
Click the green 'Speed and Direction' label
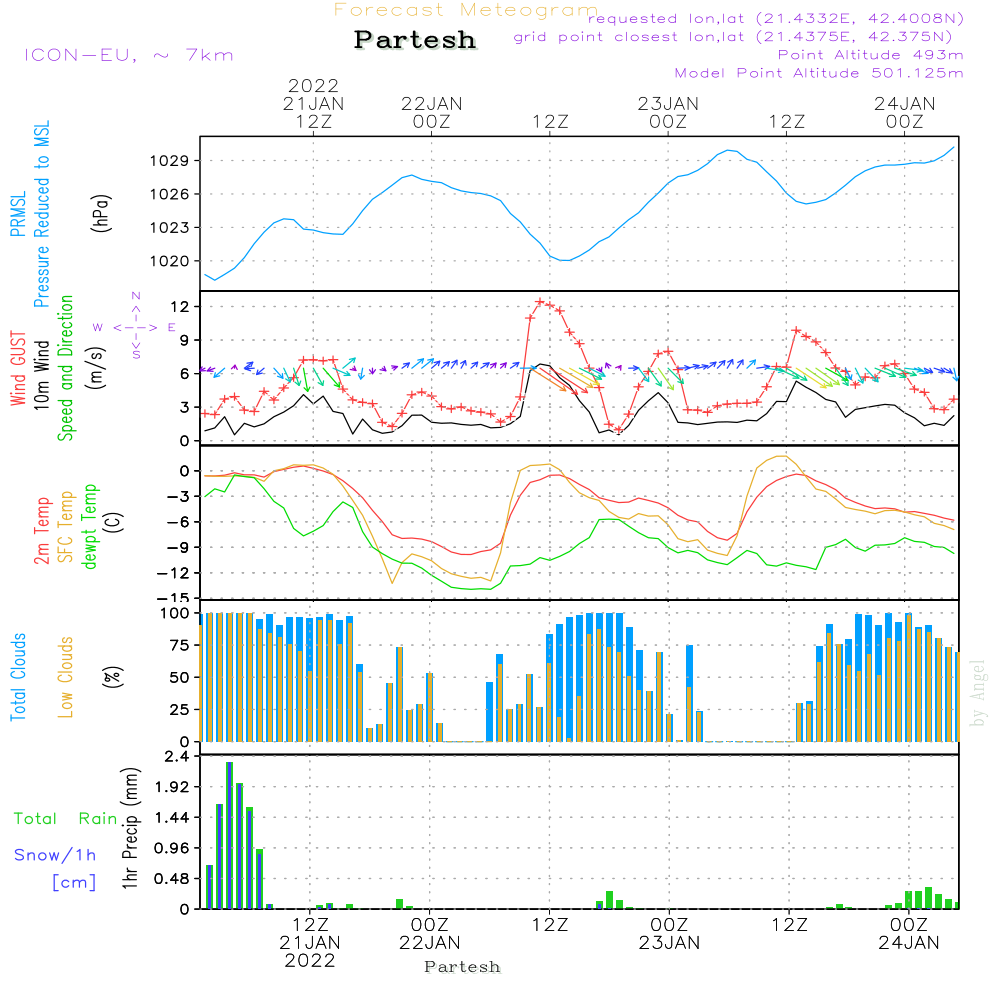pyautogui.click(x=65, y=368)
